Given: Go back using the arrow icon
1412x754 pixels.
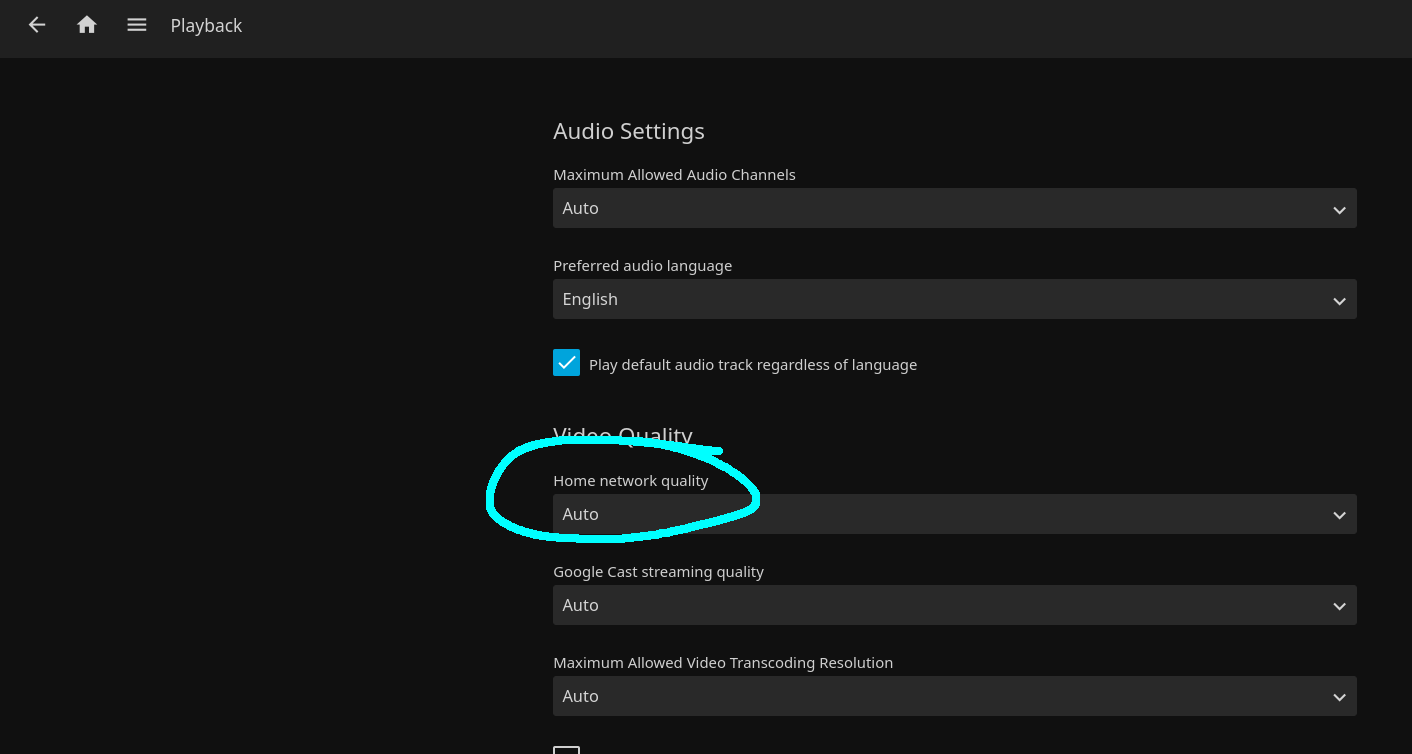Looking at the screenshot, I should pyautogui.click(x=37, y=25).
